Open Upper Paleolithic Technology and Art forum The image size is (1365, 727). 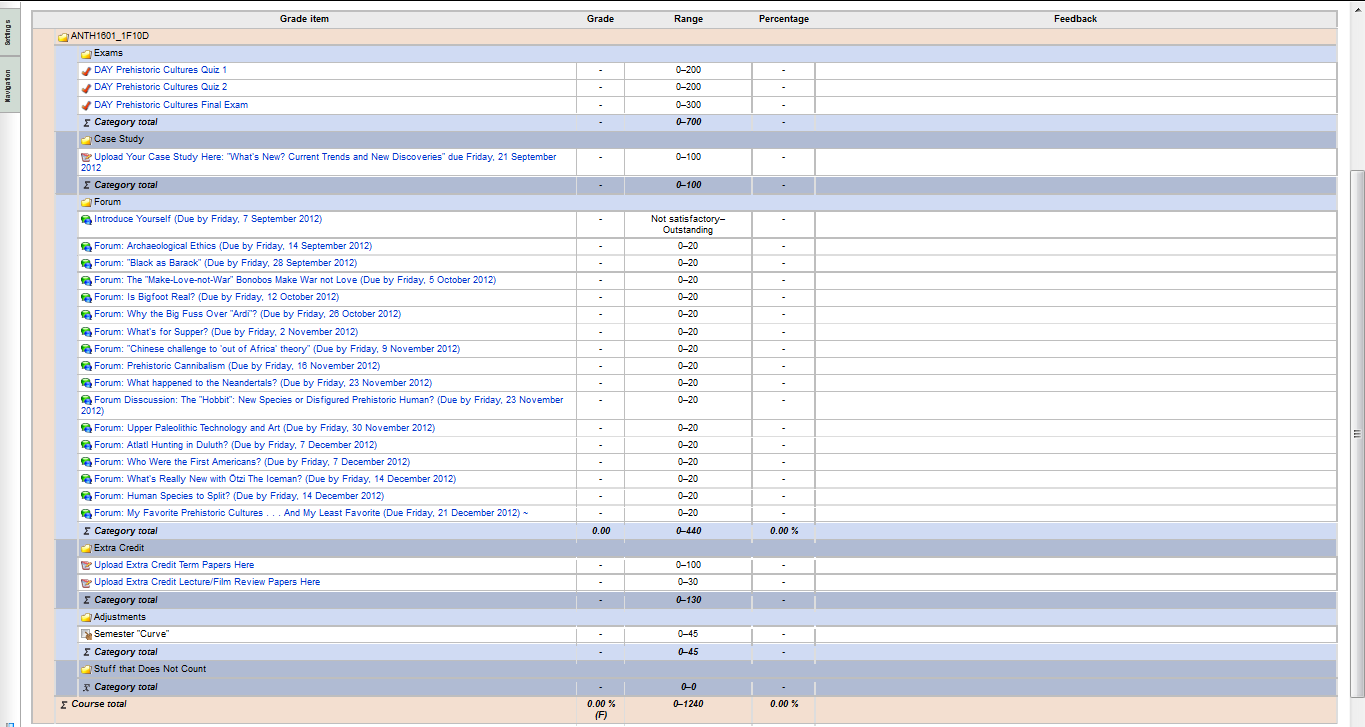coord(265,428)
